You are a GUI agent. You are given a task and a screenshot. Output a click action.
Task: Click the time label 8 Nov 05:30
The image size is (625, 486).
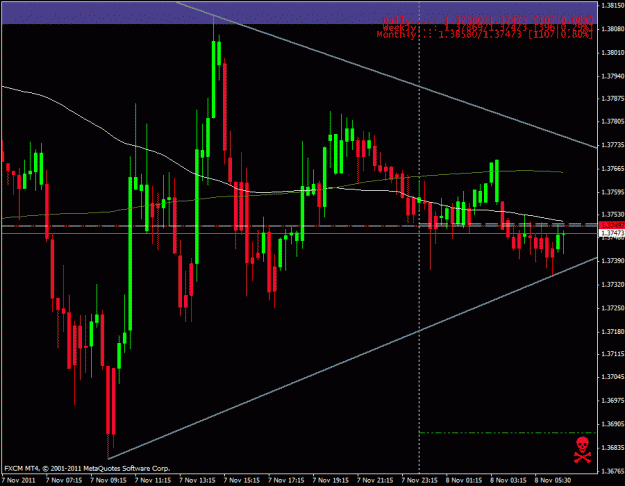coord(553,480)
